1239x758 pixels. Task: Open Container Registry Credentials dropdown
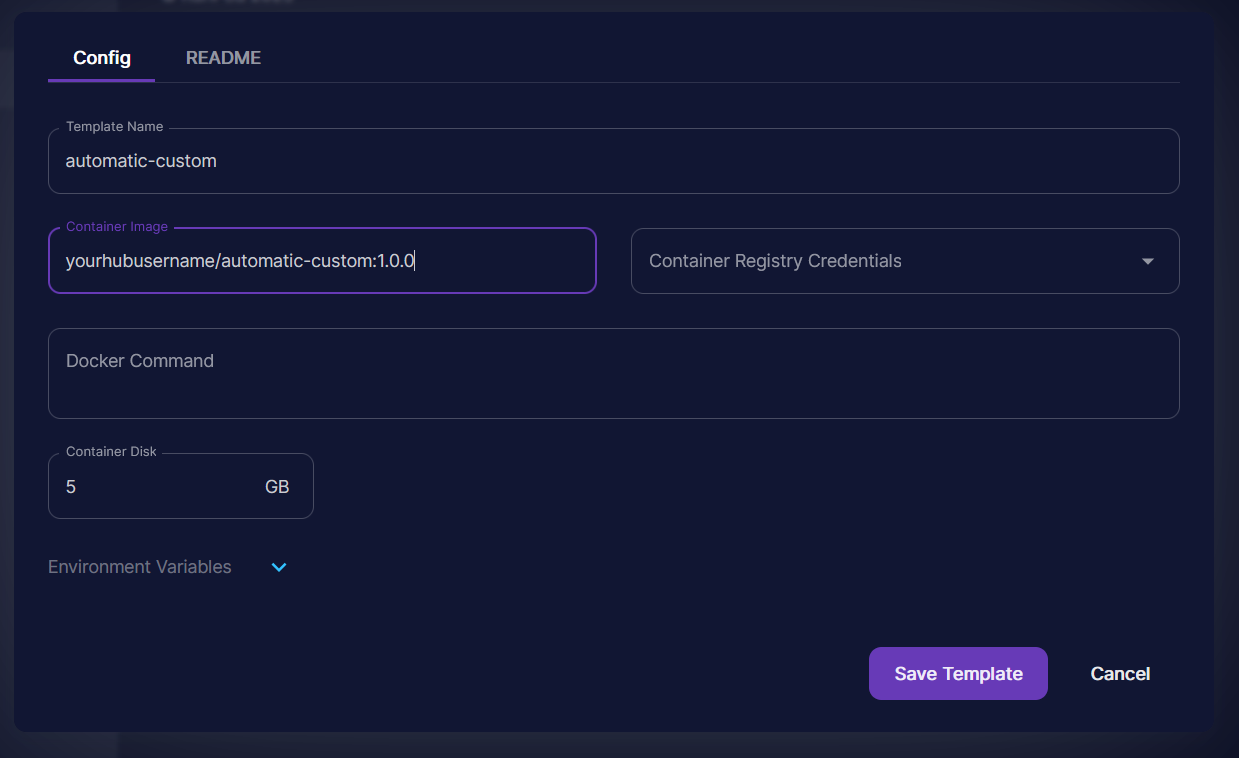click(904, 261)
